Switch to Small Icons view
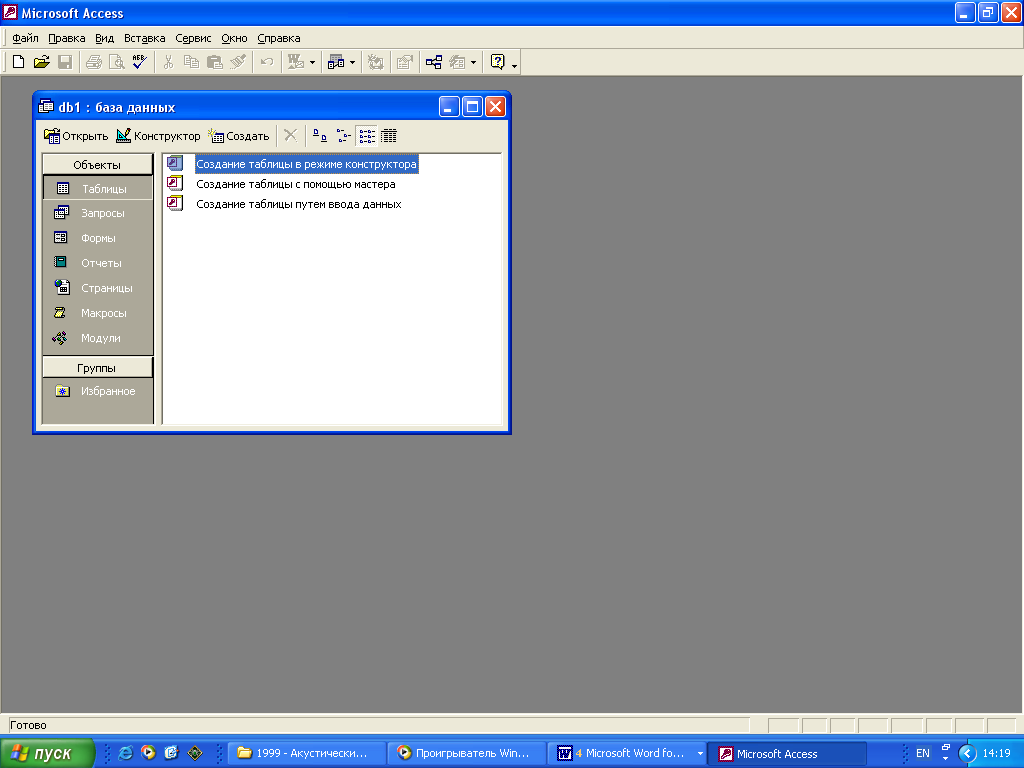The width and height of the screenshot is (1024, 768). 344,136
